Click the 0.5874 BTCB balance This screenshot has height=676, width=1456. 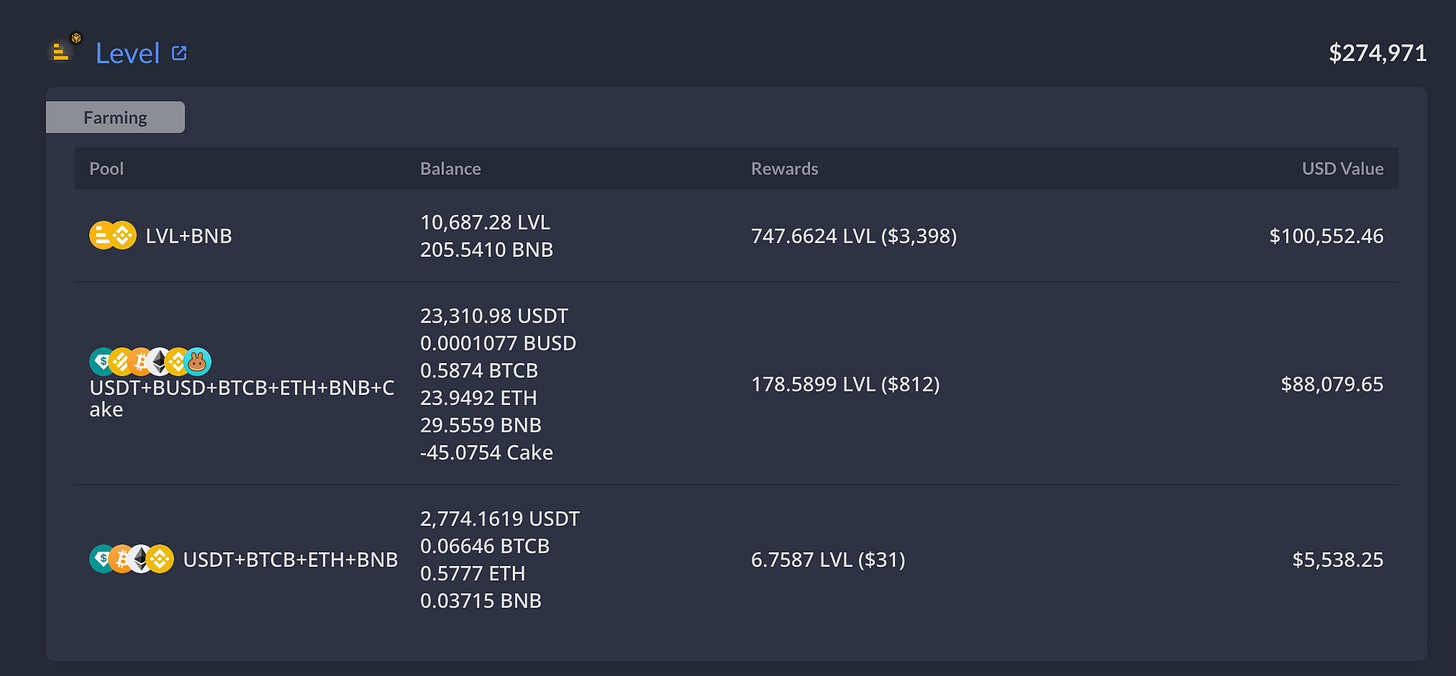pyautogui.click(x=479, y=371)
